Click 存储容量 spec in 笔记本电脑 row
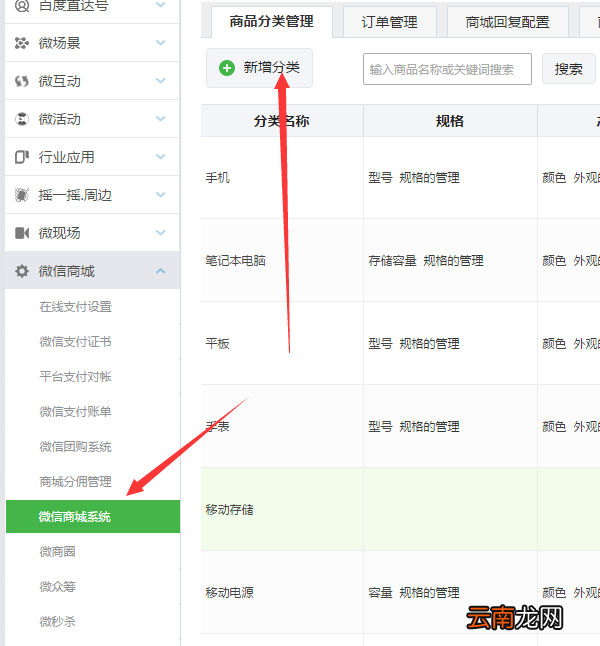Screen dimensions: 600x646 pos(392,261)
